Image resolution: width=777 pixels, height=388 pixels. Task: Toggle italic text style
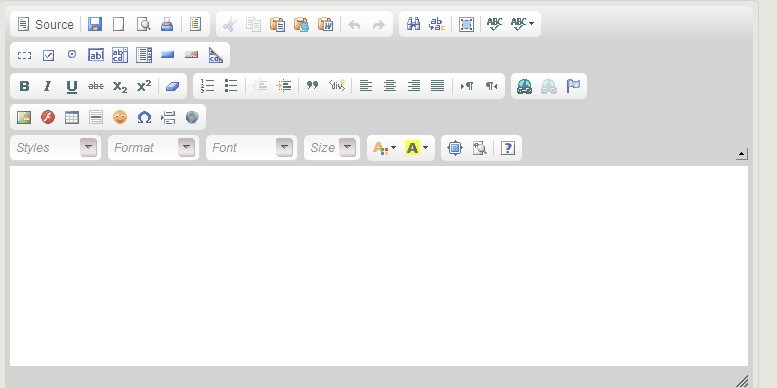[x=48, y=86]
